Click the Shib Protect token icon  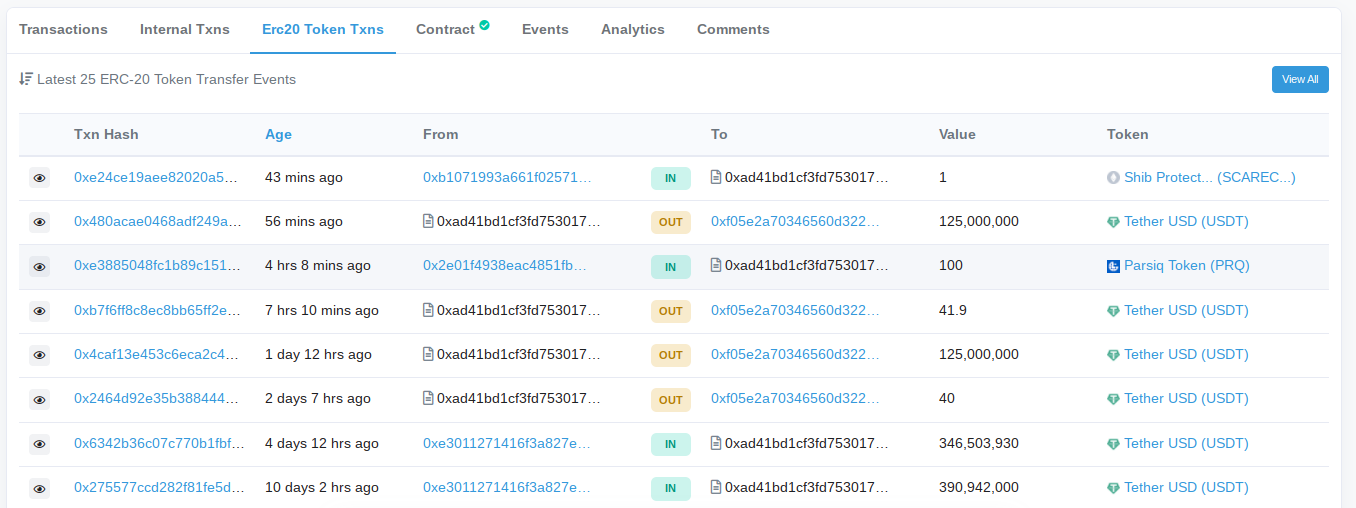pyautogui.click(x=1113, y=178)
